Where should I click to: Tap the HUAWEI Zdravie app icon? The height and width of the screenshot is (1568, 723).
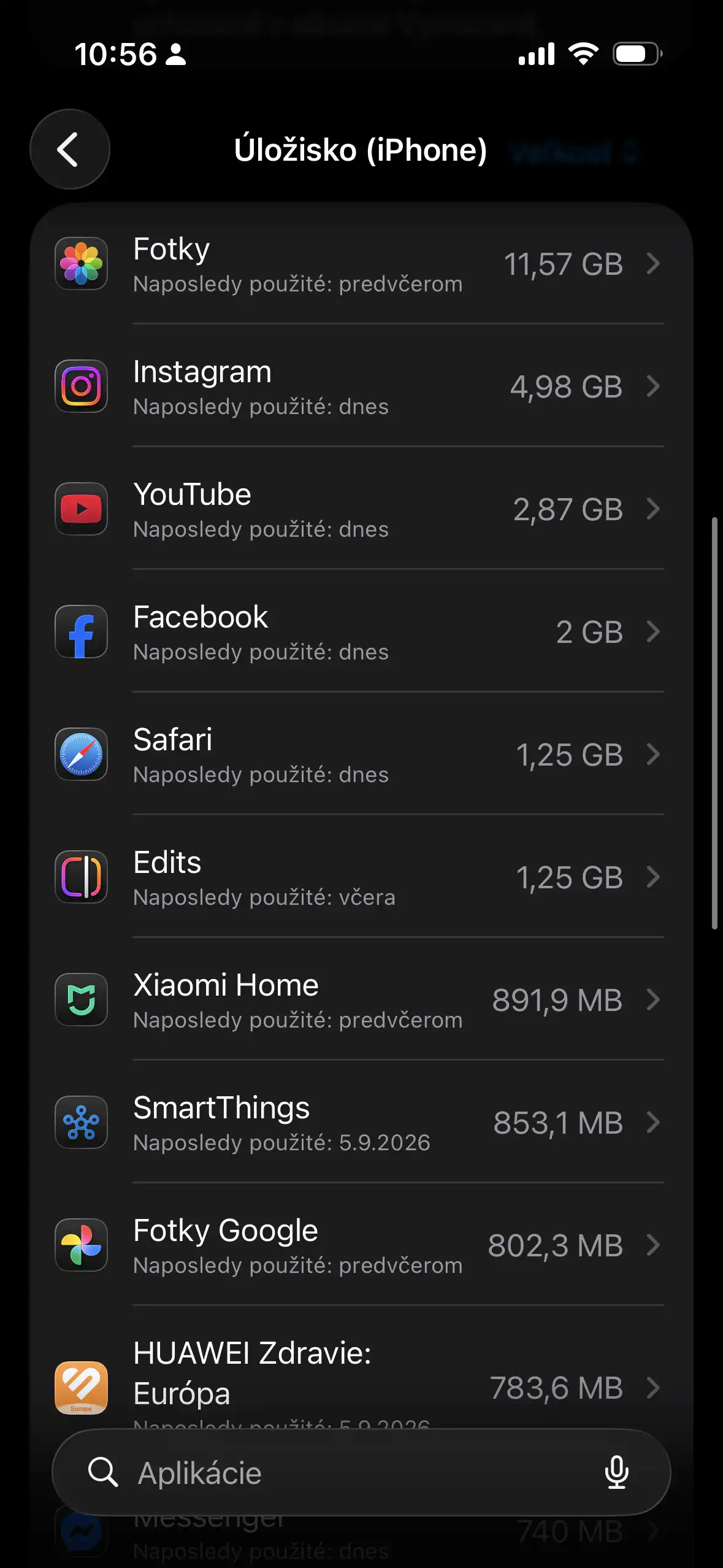81,1388
